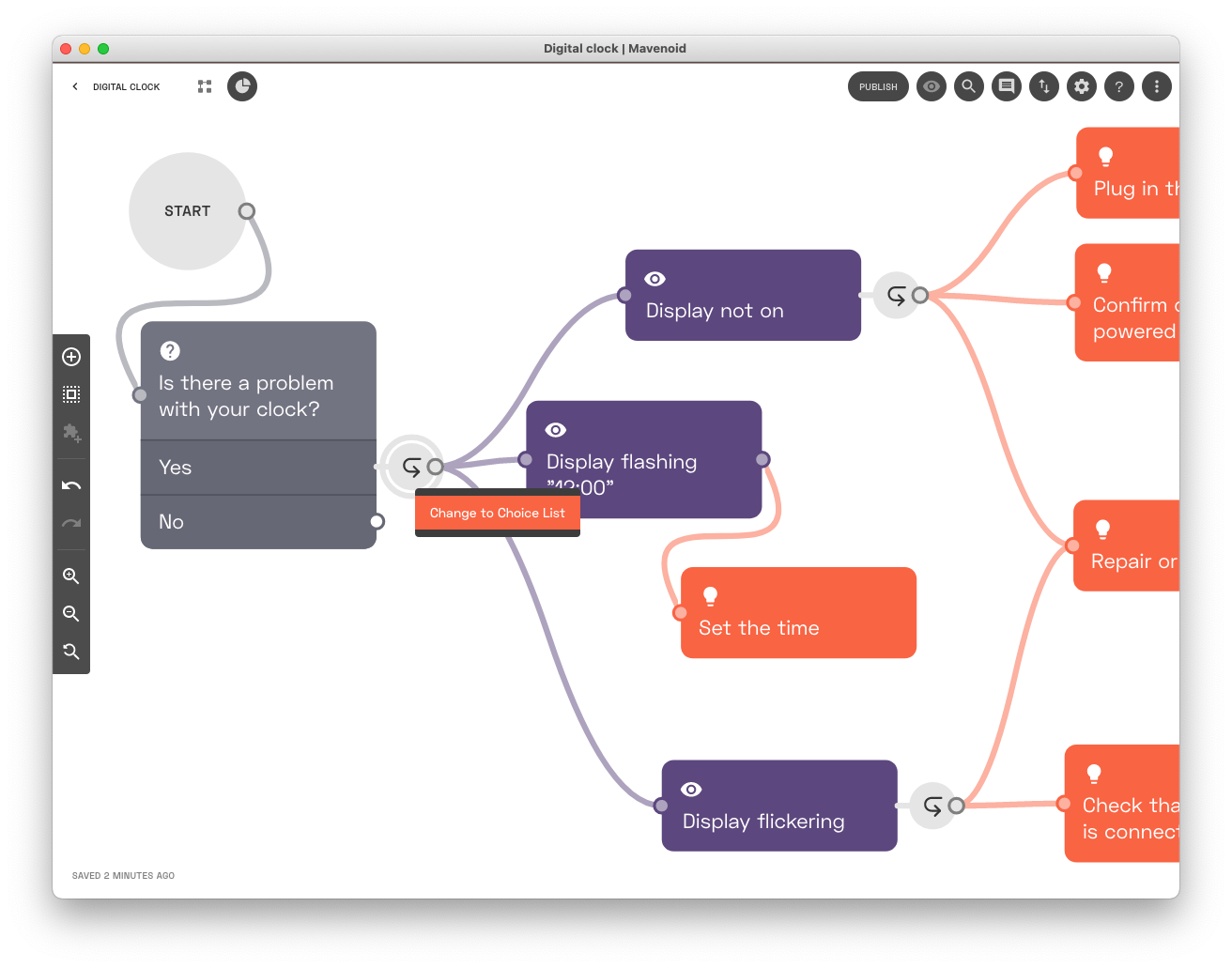Click branch connector after Display flickering
1232x968 pixels.
933,806
